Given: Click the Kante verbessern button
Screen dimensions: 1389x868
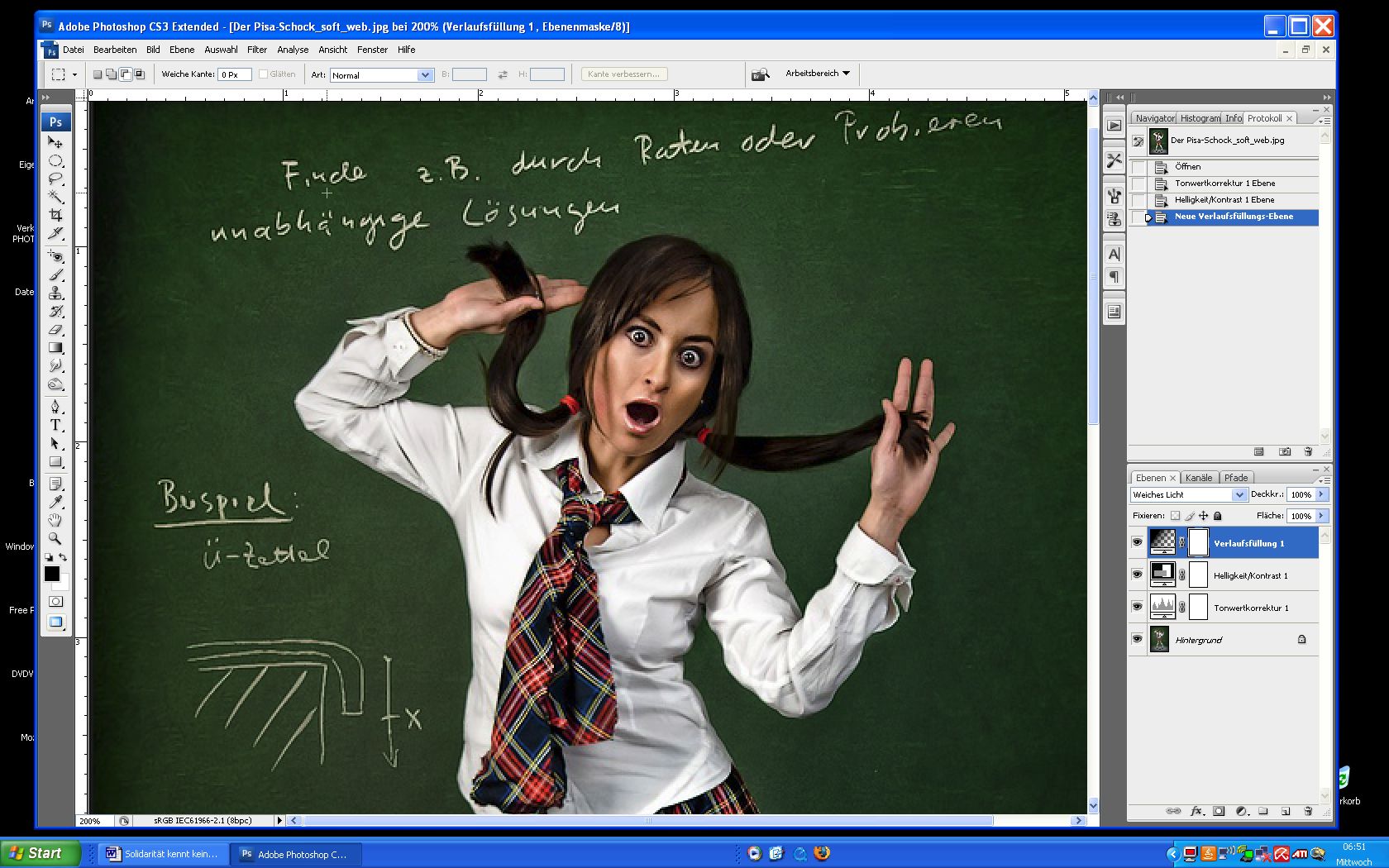Looking at the screenshot, I should (623, 74).
